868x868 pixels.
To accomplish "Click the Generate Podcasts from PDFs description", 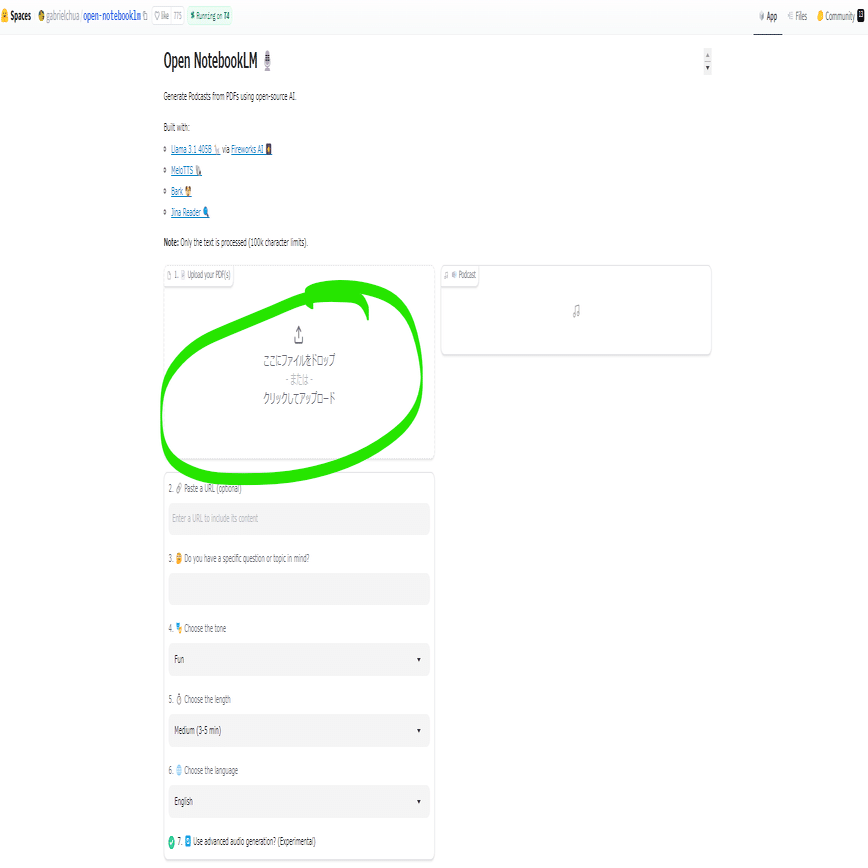I will 230,96.
